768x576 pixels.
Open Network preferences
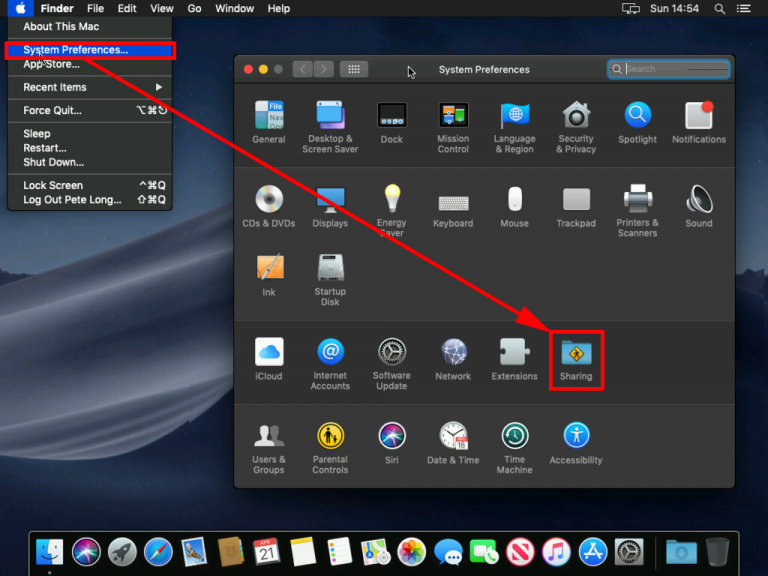click(453, 359)
